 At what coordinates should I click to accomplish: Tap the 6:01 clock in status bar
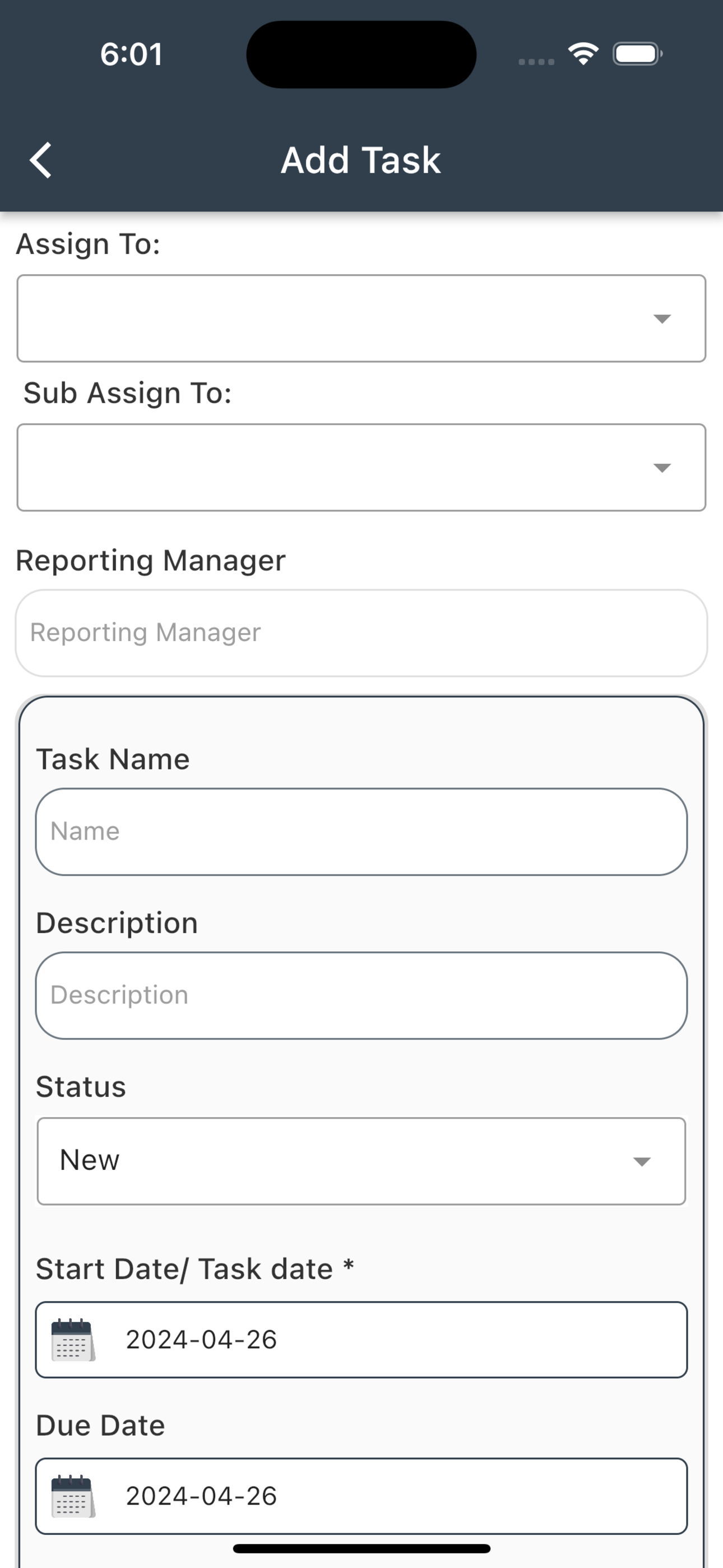pos(132,54)
